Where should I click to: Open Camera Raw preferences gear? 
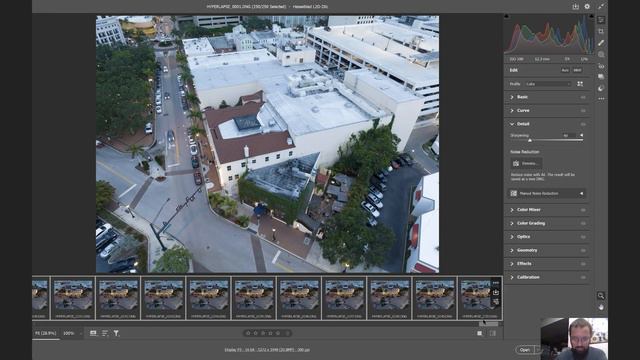pyautogui.click(x=587, y=7)
